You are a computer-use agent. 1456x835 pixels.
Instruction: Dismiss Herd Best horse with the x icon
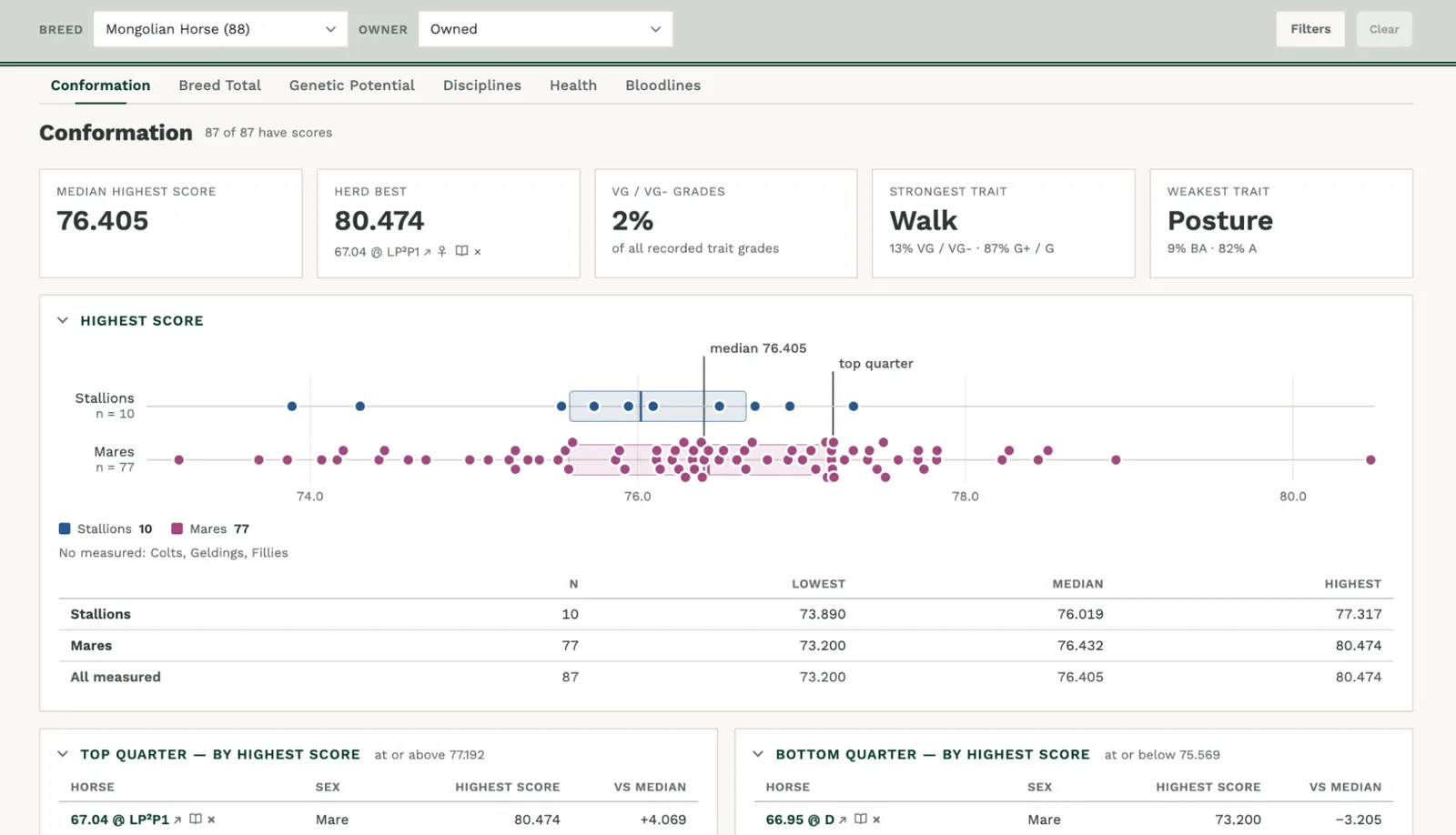click(x=478, y=252)
